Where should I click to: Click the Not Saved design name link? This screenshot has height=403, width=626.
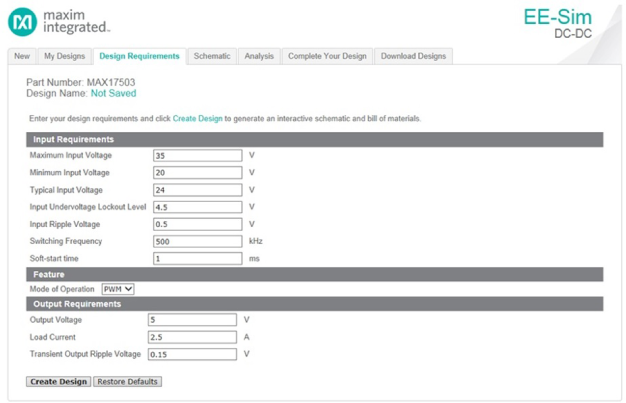[x=113, y=93]
